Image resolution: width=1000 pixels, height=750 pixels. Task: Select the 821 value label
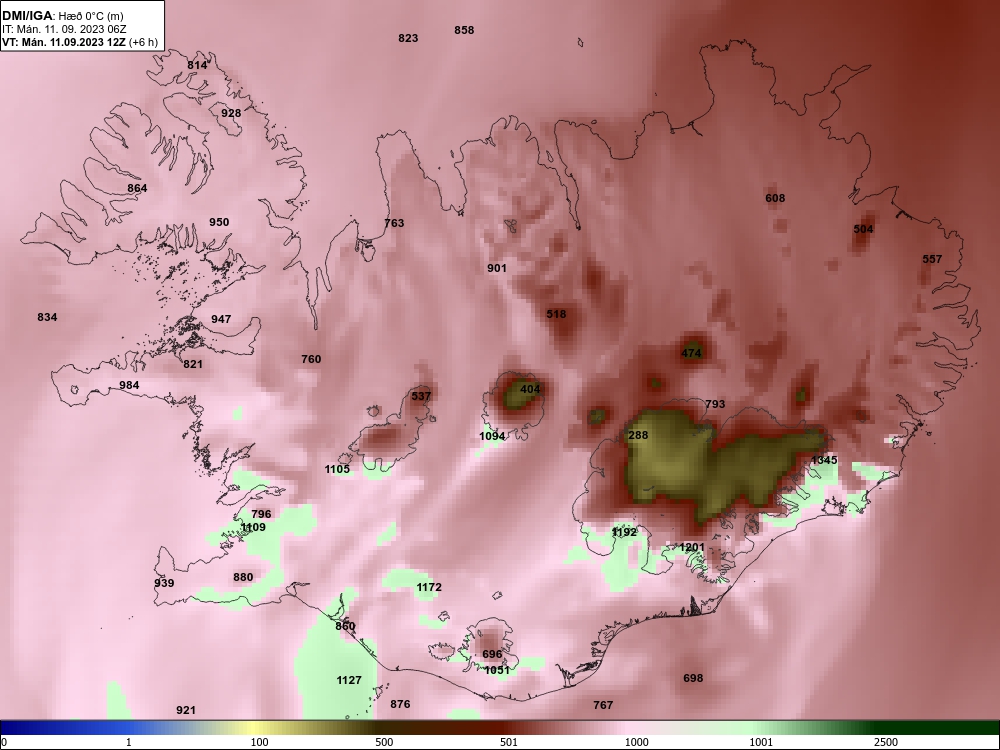pos(193,364)
